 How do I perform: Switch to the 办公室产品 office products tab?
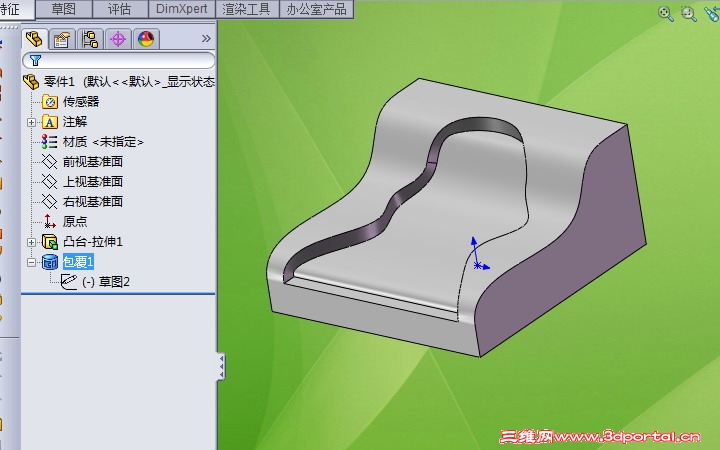[316, 9]
